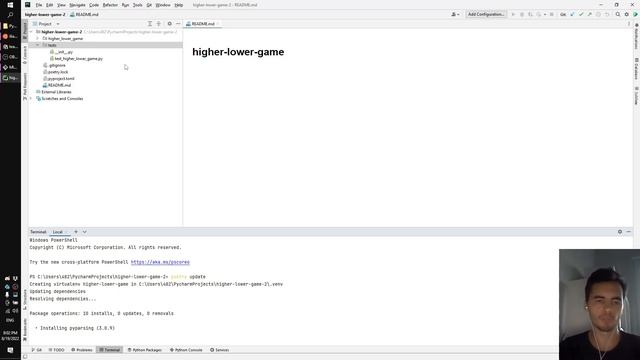Open terminal sessions dropdown arrow

click(84, 232)
